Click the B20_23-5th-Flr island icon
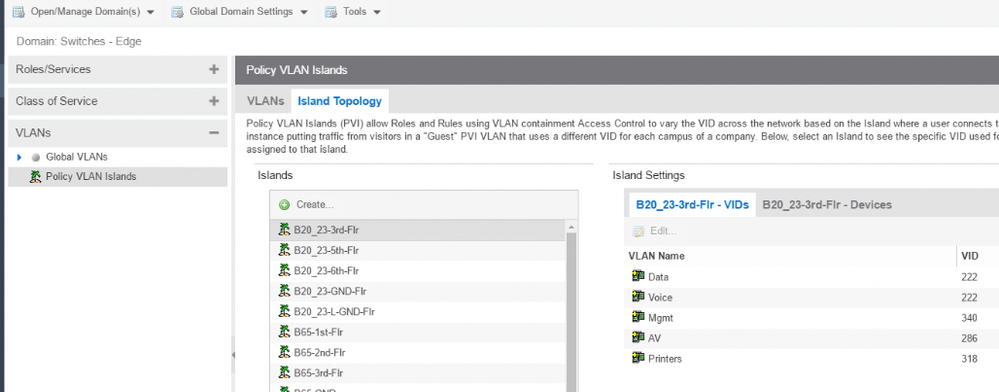The image size is (999, 392). pyautogui.click(x=284, y=250)
